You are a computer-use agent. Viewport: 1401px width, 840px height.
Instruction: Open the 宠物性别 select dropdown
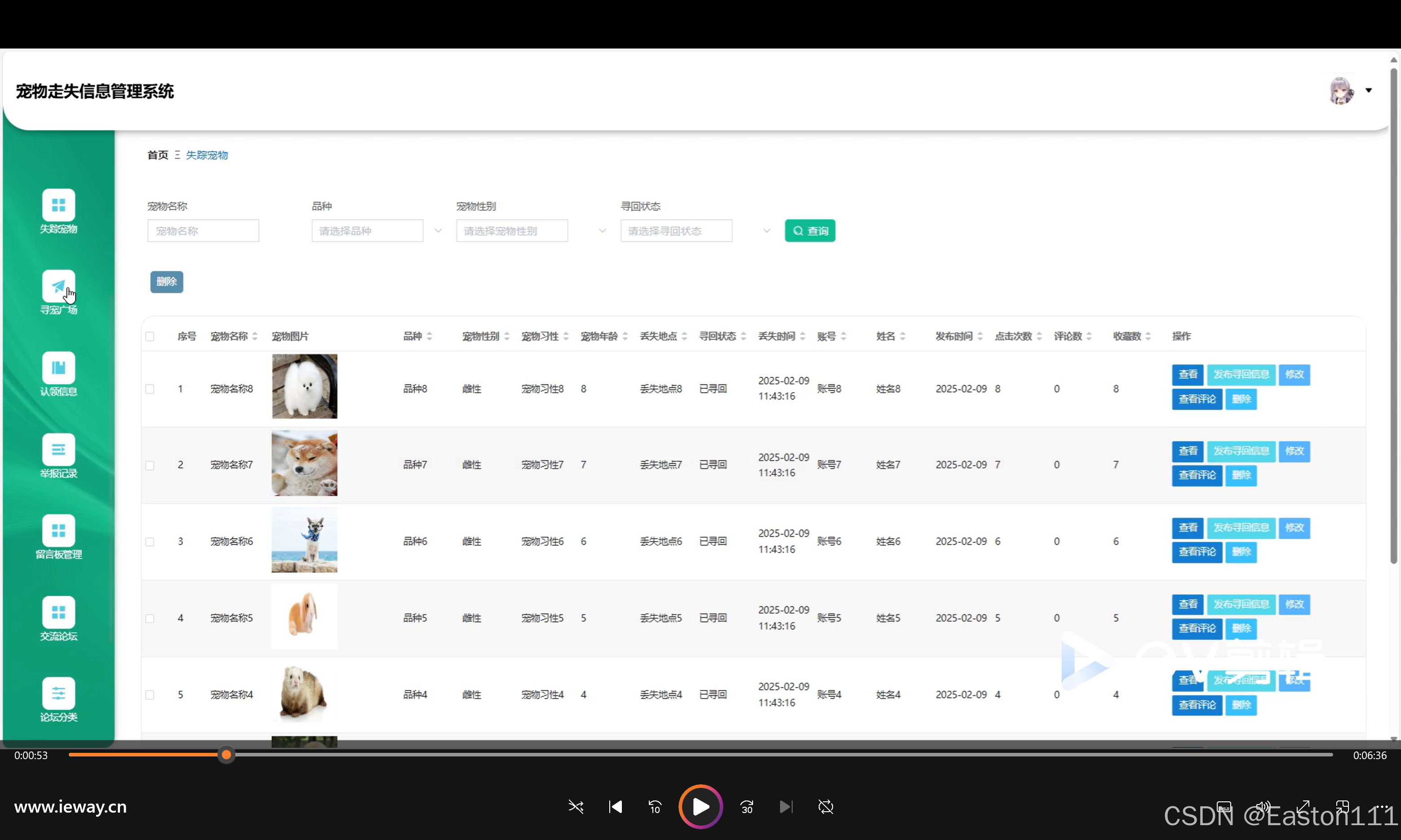[512, 231]
